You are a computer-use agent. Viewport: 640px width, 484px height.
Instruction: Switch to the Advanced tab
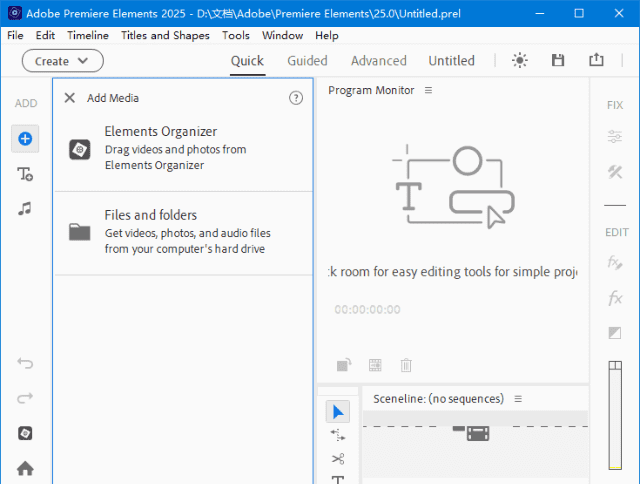pyautogui.click(x=379, y=61)
